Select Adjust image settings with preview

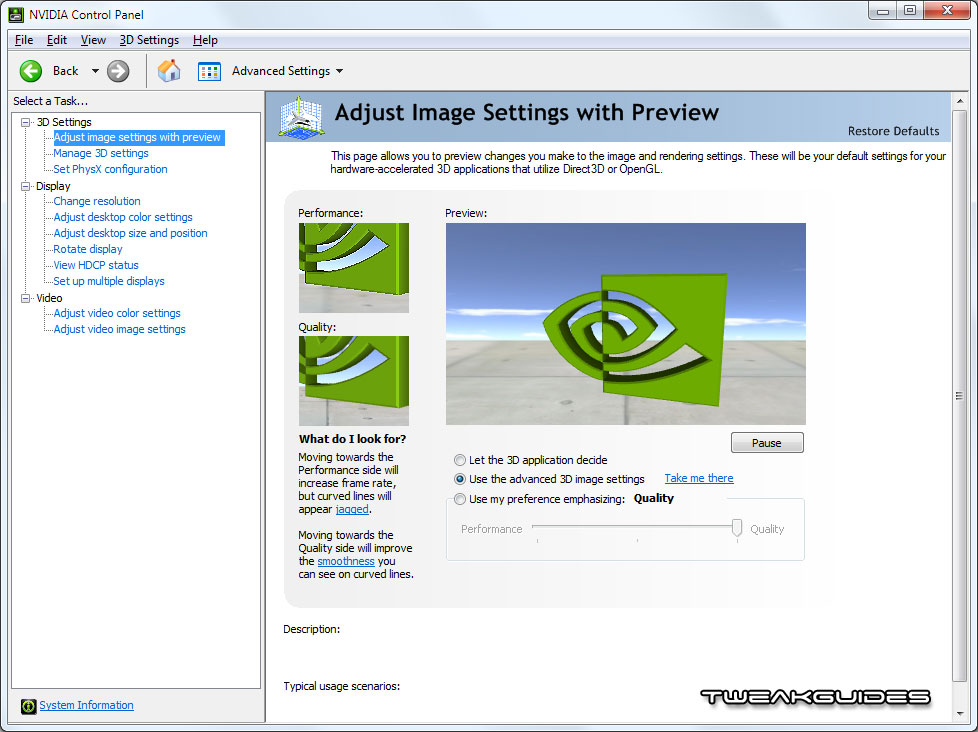pos(137,137)
